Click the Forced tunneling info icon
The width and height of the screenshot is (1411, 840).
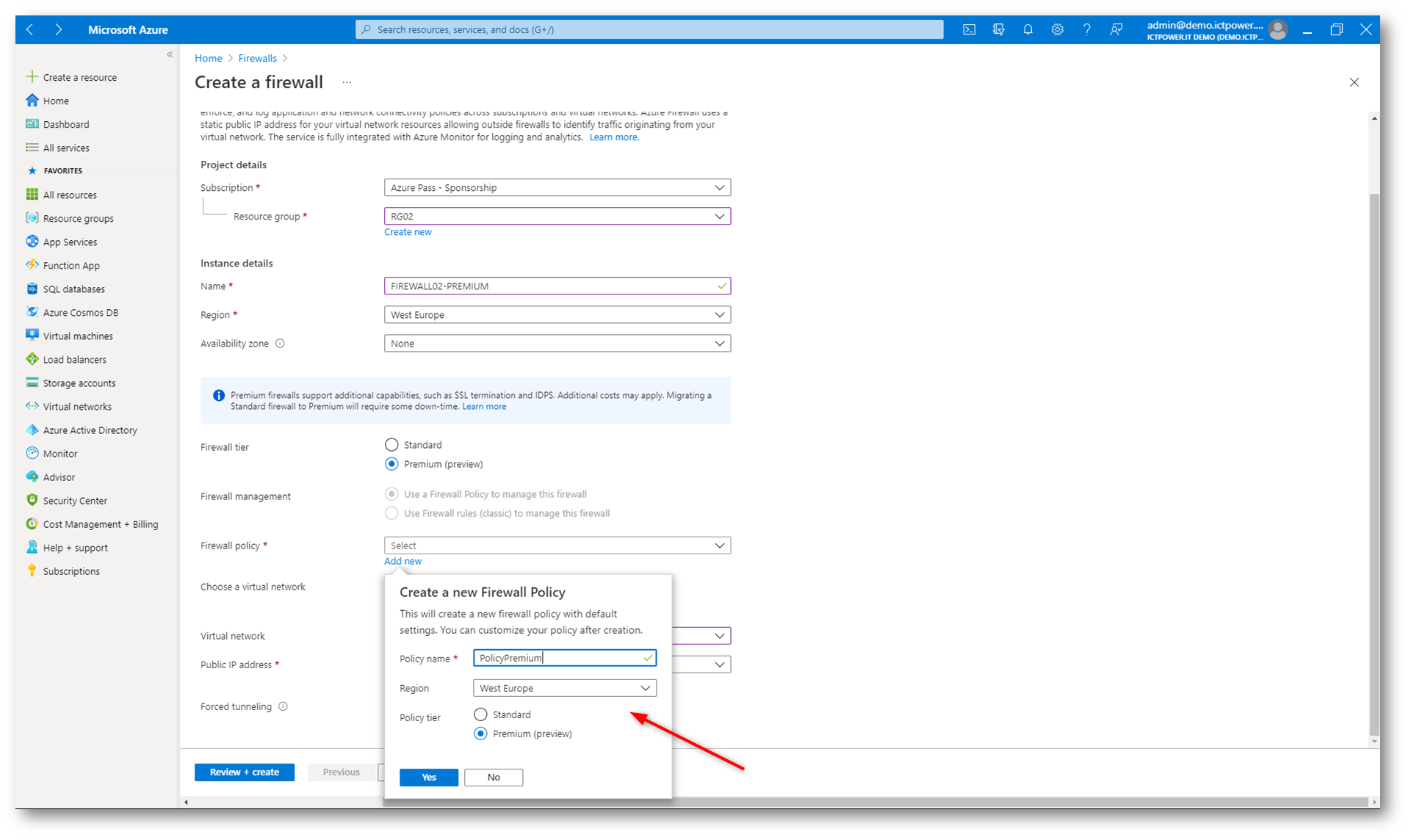(x=283, y=706)
